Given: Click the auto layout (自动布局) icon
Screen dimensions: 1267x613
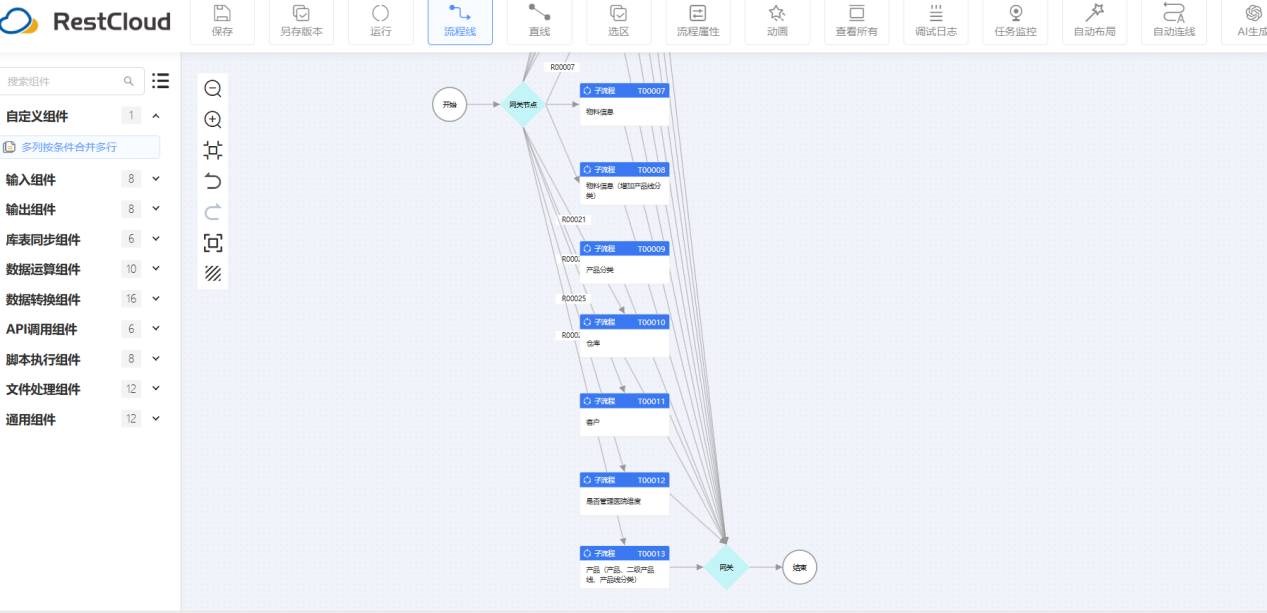Looking at the screenshot, I should click(x=1094, y=14).
